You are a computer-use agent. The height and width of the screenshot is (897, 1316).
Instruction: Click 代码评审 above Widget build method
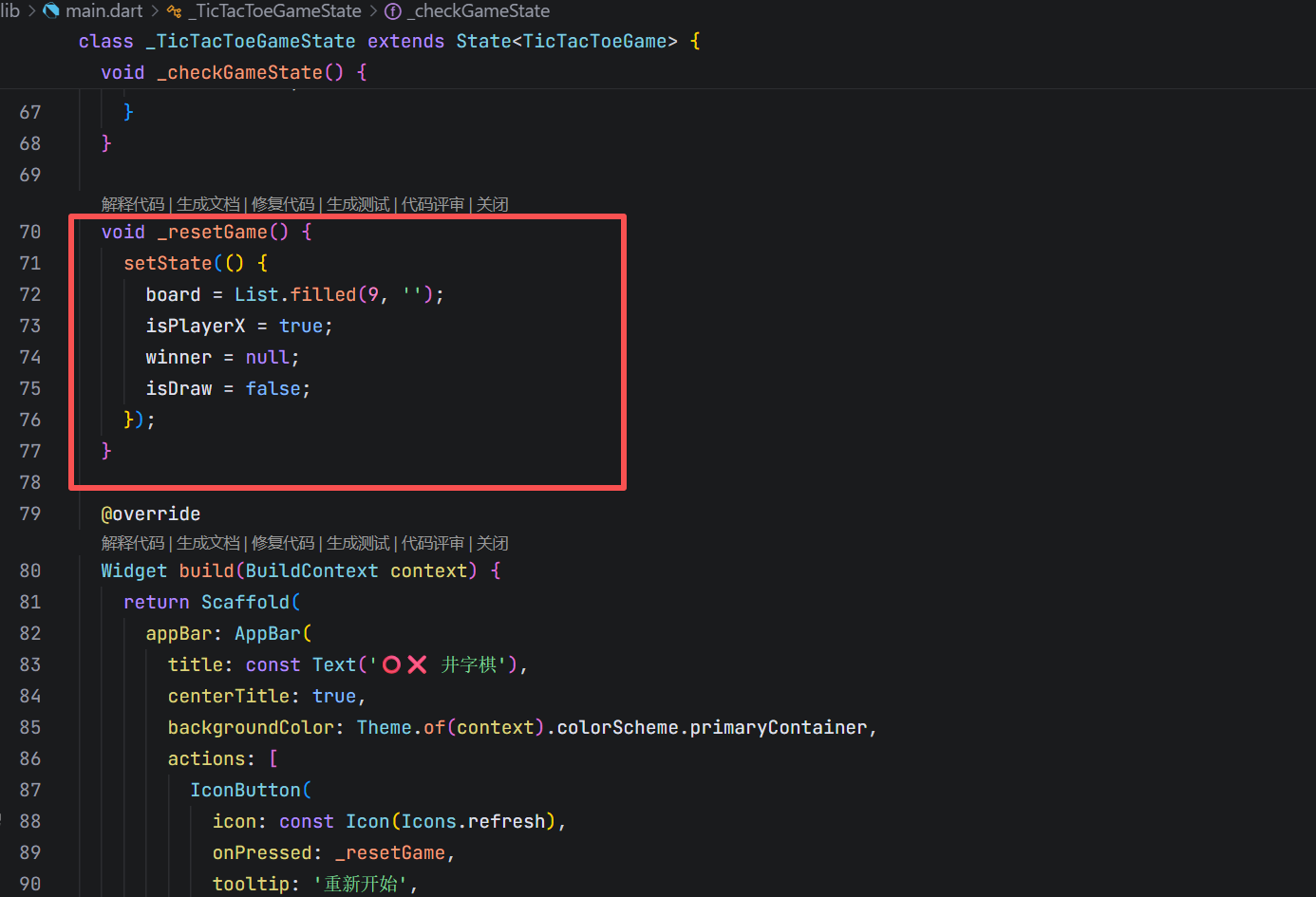pyautogui.click(x=433, y=543)
